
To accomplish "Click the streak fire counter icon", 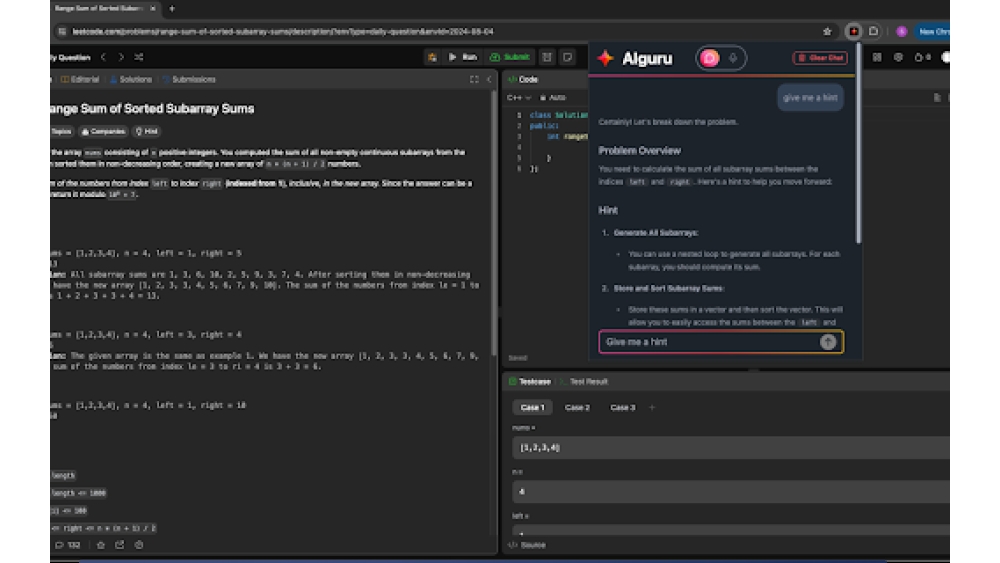I will 922,57.
